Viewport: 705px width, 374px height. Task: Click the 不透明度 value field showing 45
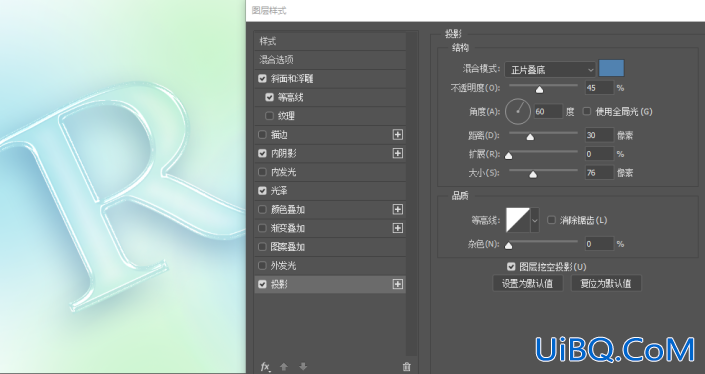(599, 88)
